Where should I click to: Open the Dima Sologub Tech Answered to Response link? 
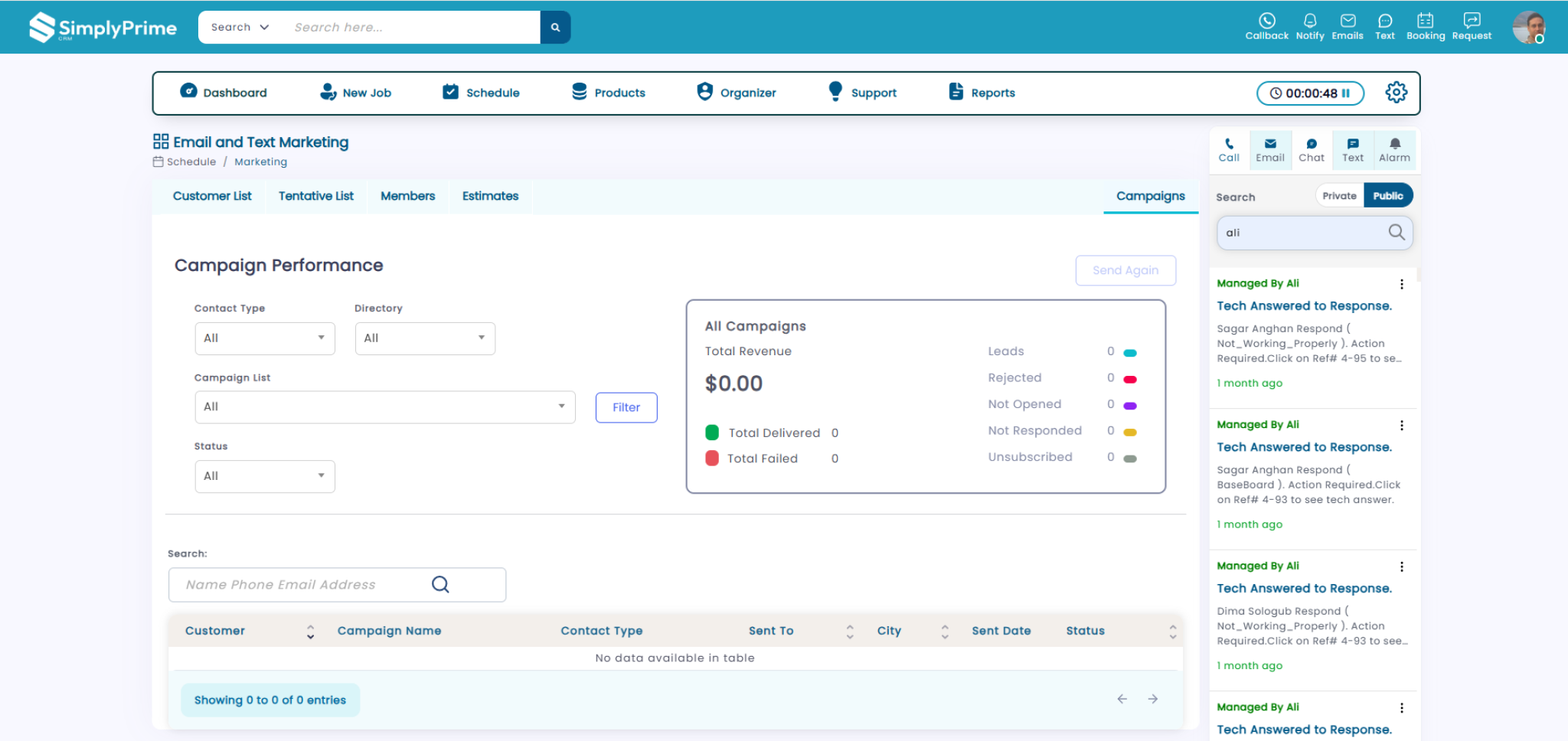1304,589
